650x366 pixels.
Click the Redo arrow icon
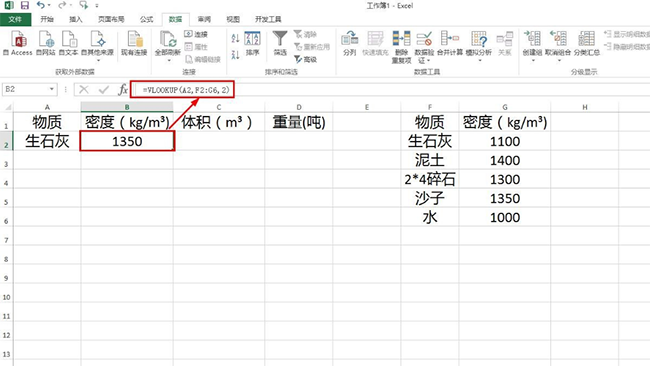pos(62,5)
